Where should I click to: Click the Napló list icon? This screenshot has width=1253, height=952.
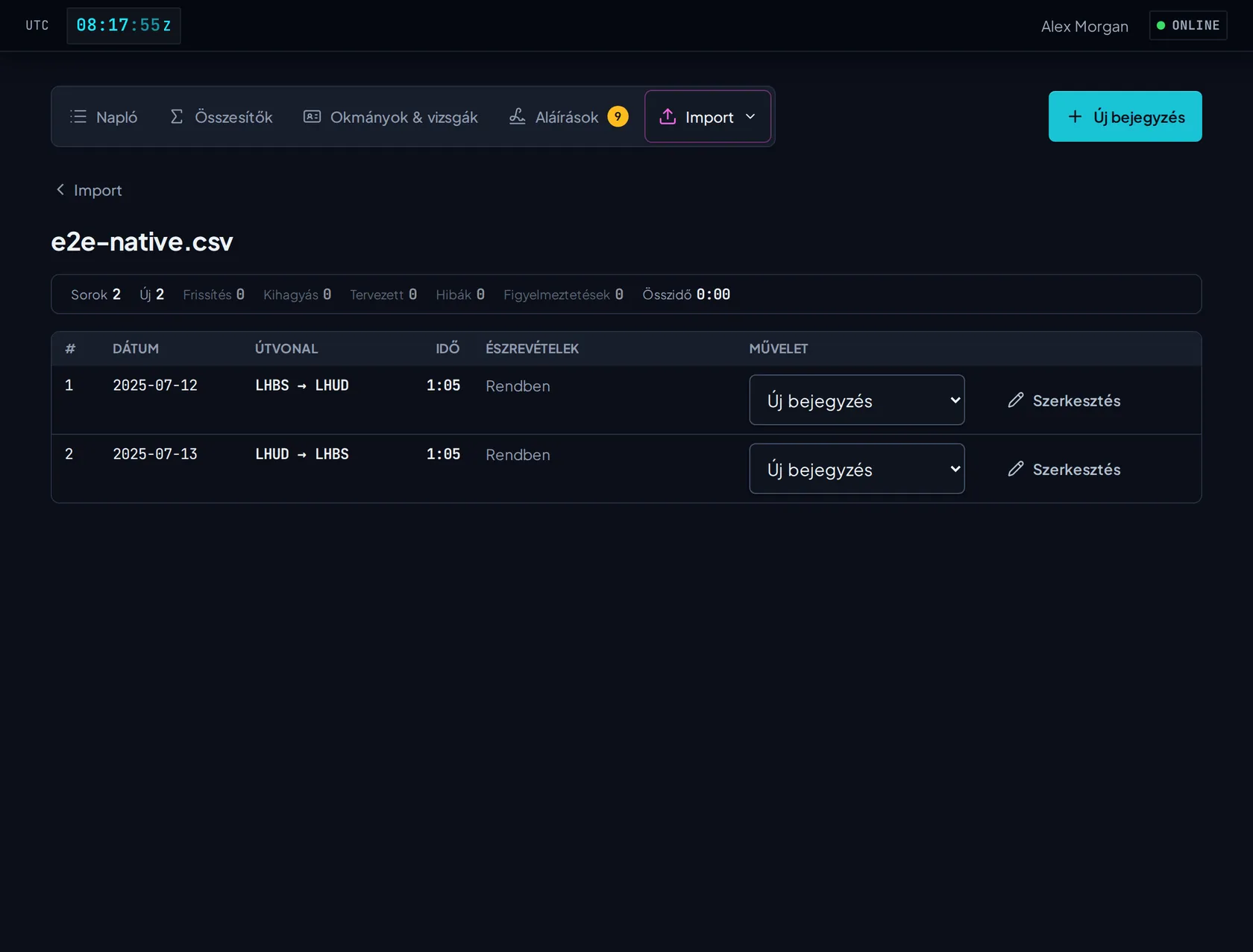pos(78,117)
